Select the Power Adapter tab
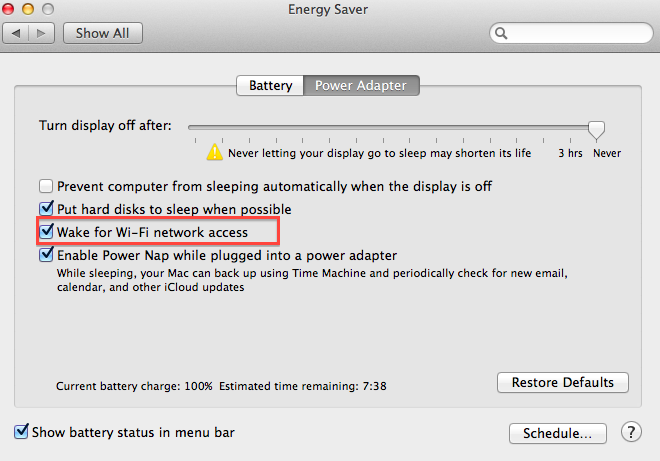The width and height of the screenshot is (660, 461). point(361,85)
